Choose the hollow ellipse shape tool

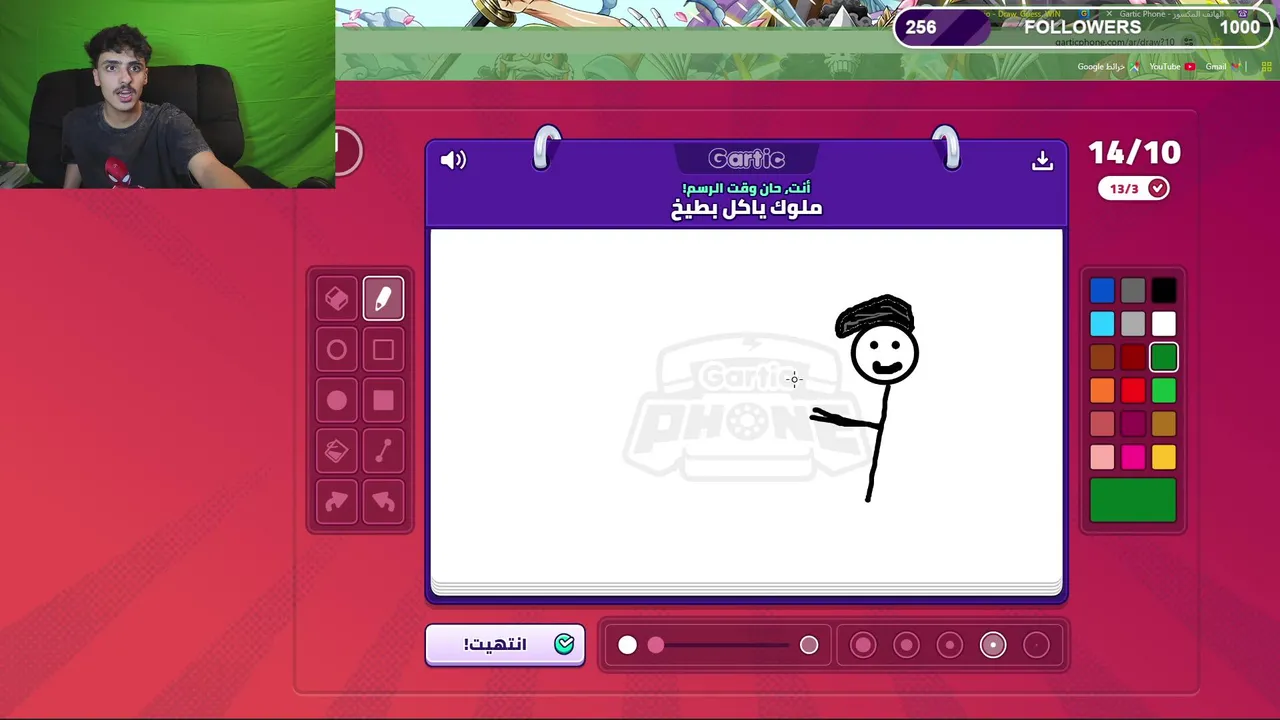point(337,350)
